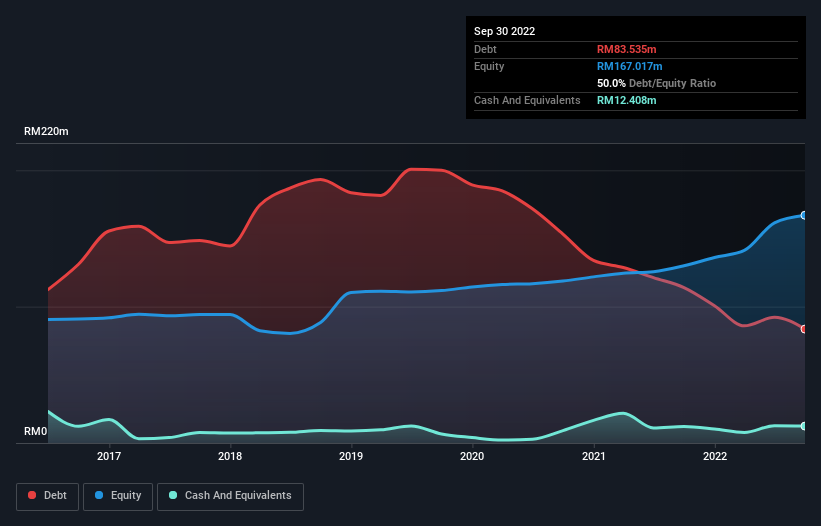Click the Sep 30 2022 tooltip date
821x526 pixels.
point(505,31)
